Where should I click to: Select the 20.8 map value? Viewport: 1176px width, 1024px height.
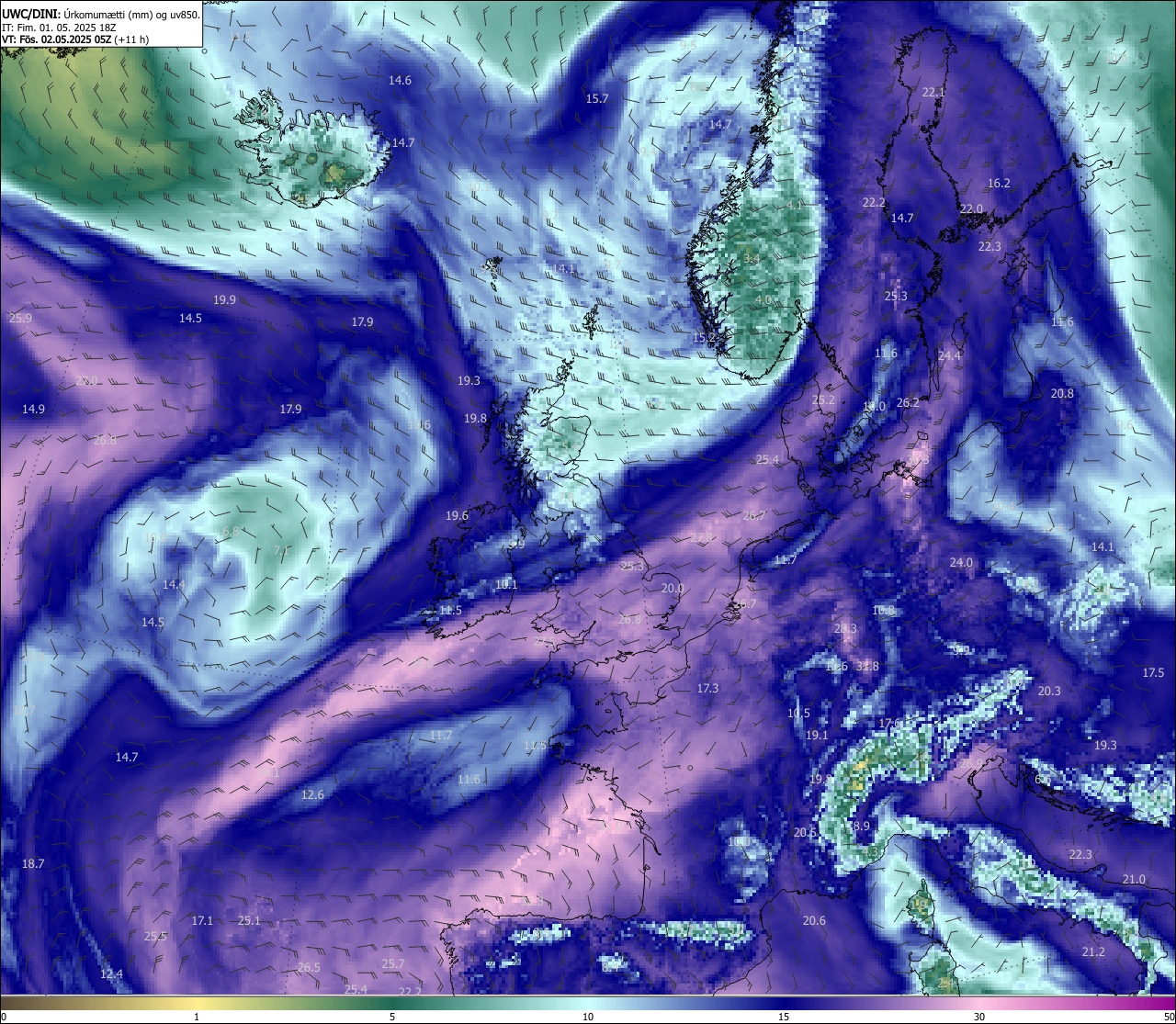[1062, 393]
